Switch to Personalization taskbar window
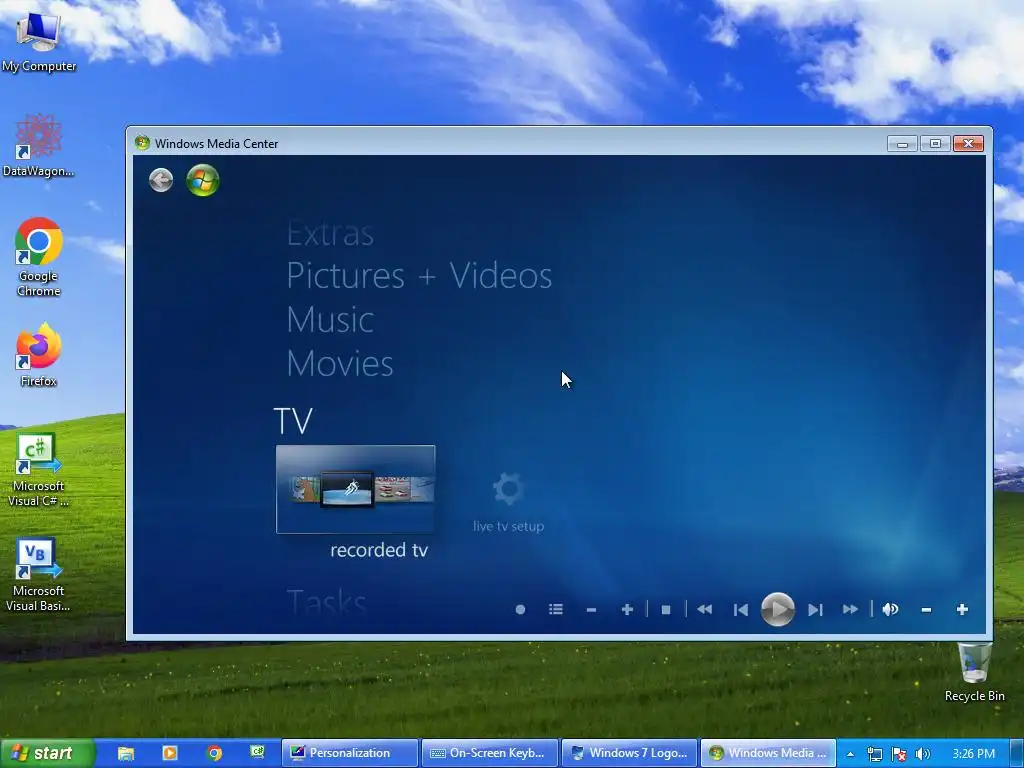Viewport: 1024px width, 768px height. (x=349, y=753)
